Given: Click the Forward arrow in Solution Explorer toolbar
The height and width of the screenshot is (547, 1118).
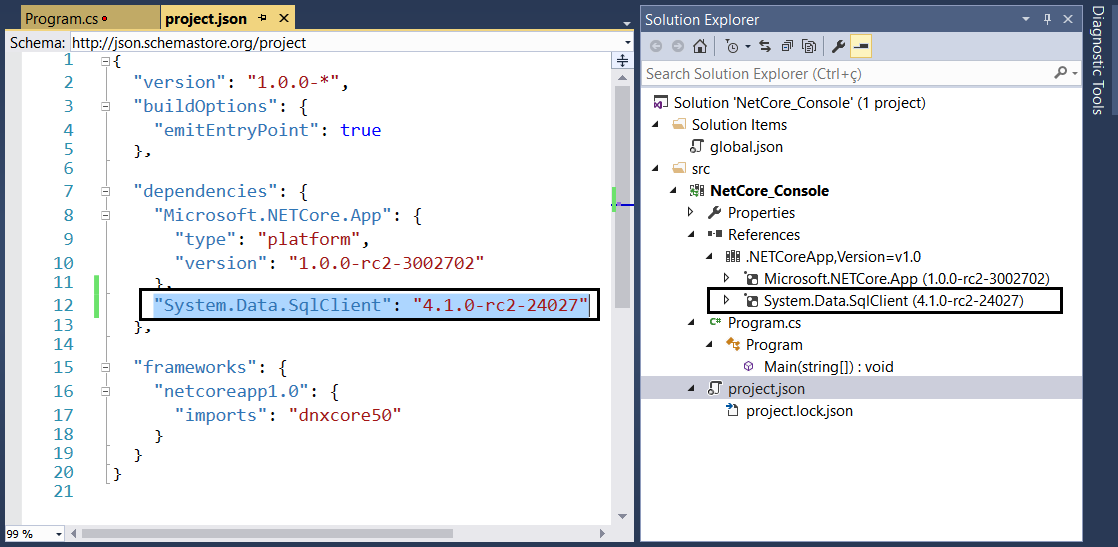Looking at the screenshot, I should click(677, 46).
